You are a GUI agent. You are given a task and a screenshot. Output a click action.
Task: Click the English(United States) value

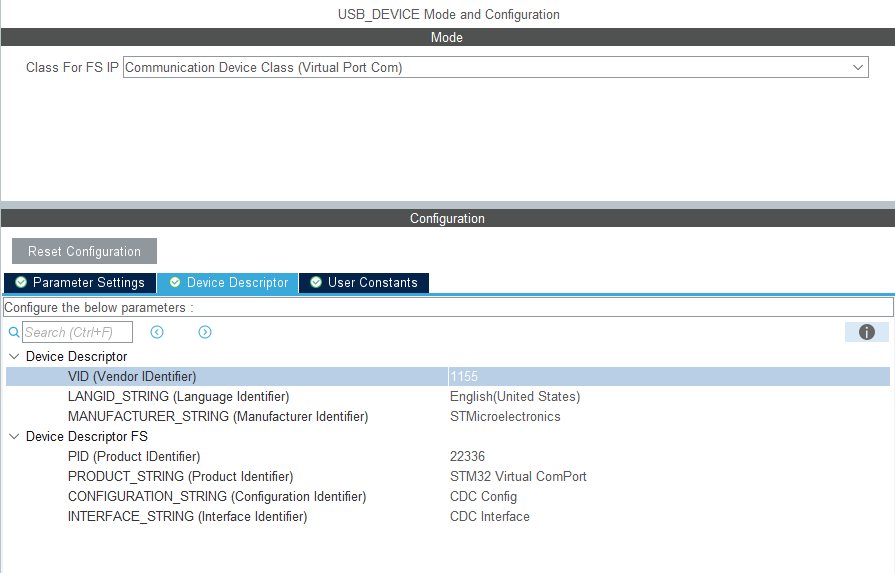click(515, 397)
